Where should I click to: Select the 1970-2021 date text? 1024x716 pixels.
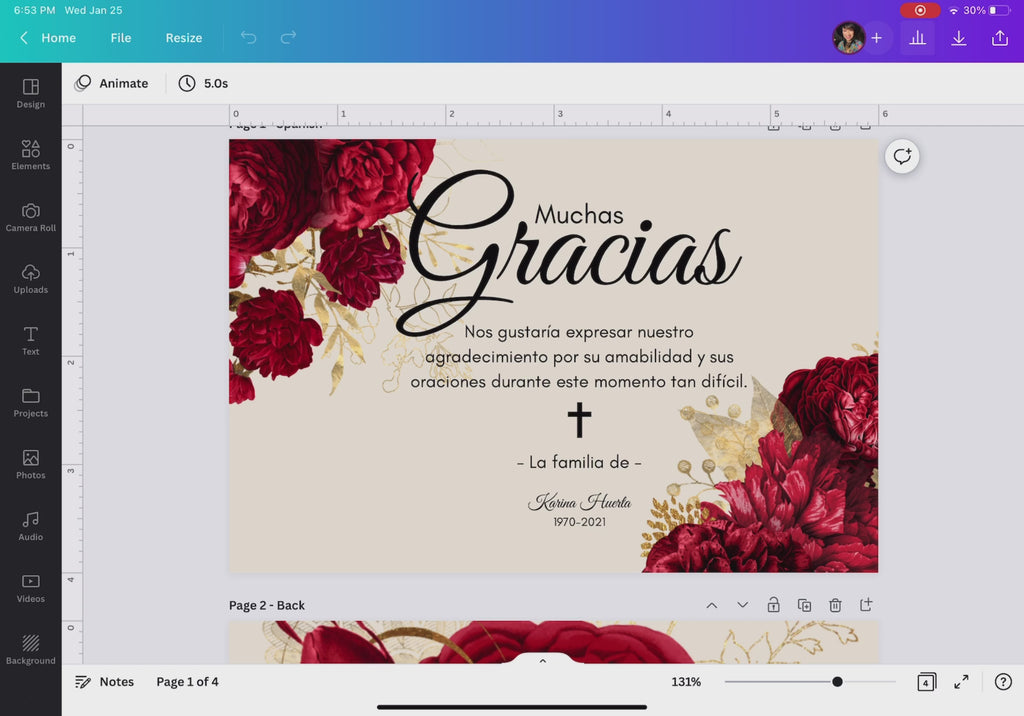click(579, 522)
